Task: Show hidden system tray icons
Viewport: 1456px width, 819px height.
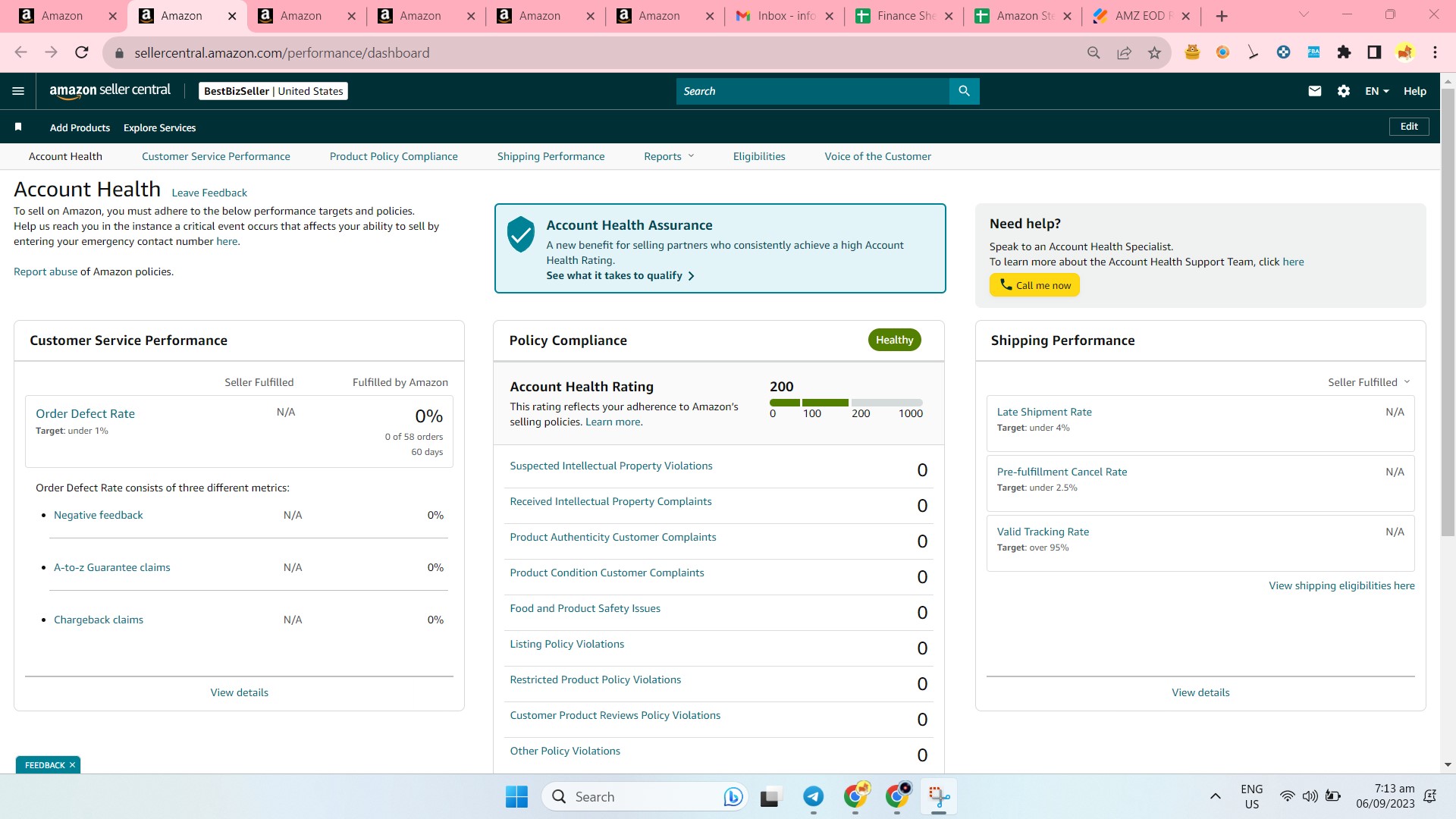Action: tap(1215, 796)
